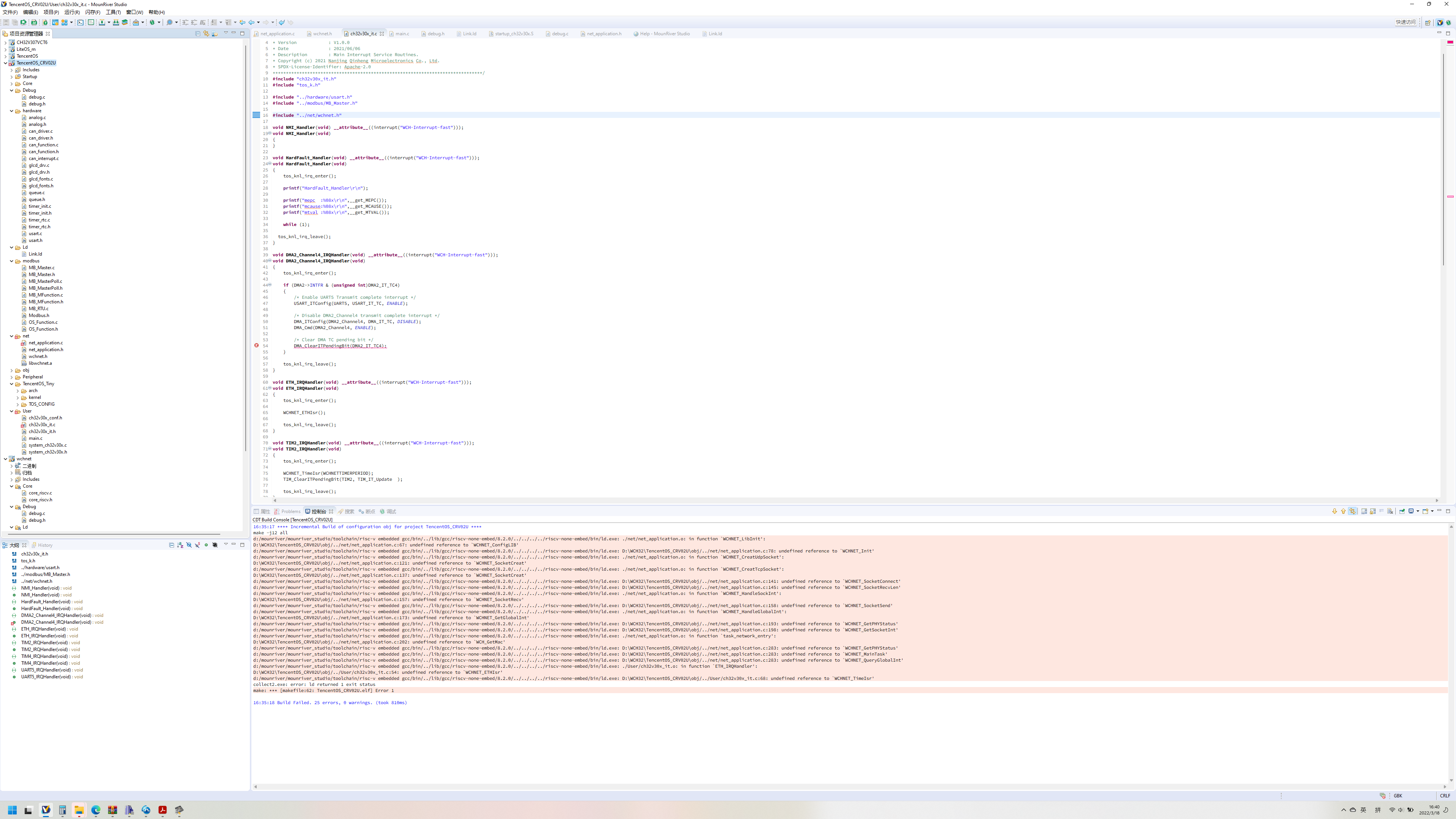Click the clear console icon

(x=1390, y=511)
